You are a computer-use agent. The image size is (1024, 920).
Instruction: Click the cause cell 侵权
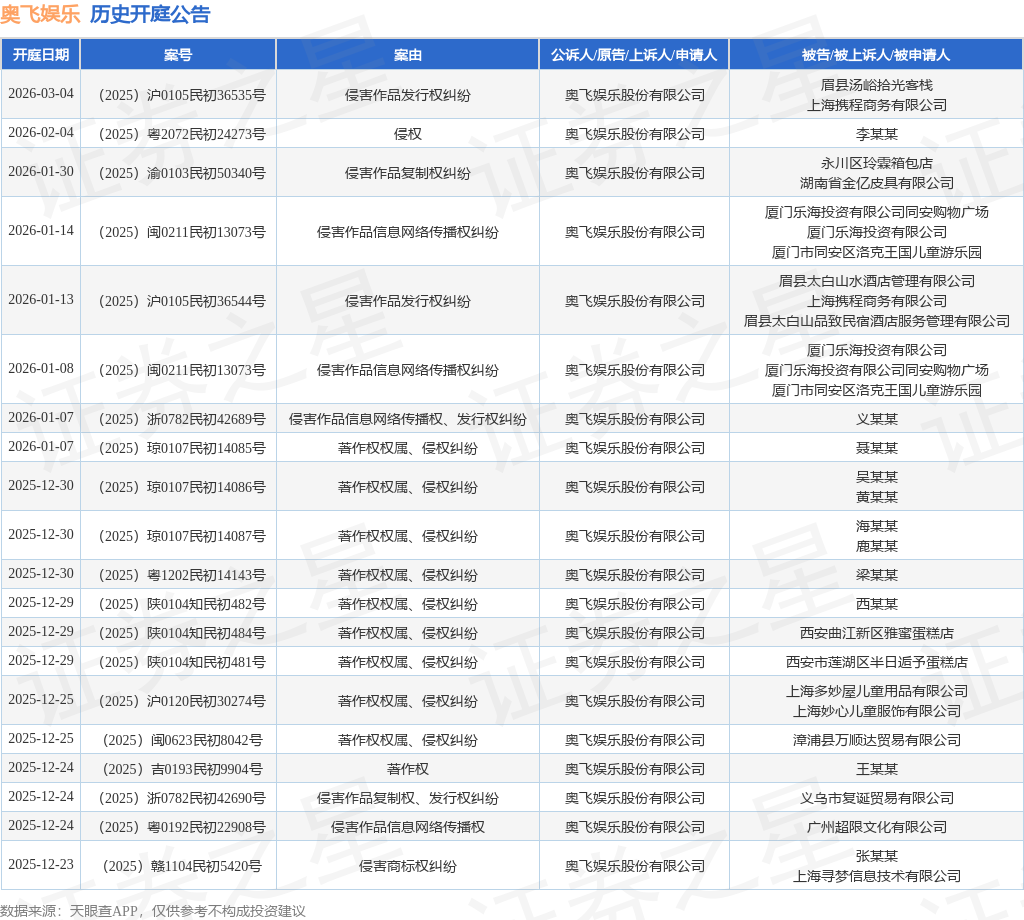(x=408, y=135)
